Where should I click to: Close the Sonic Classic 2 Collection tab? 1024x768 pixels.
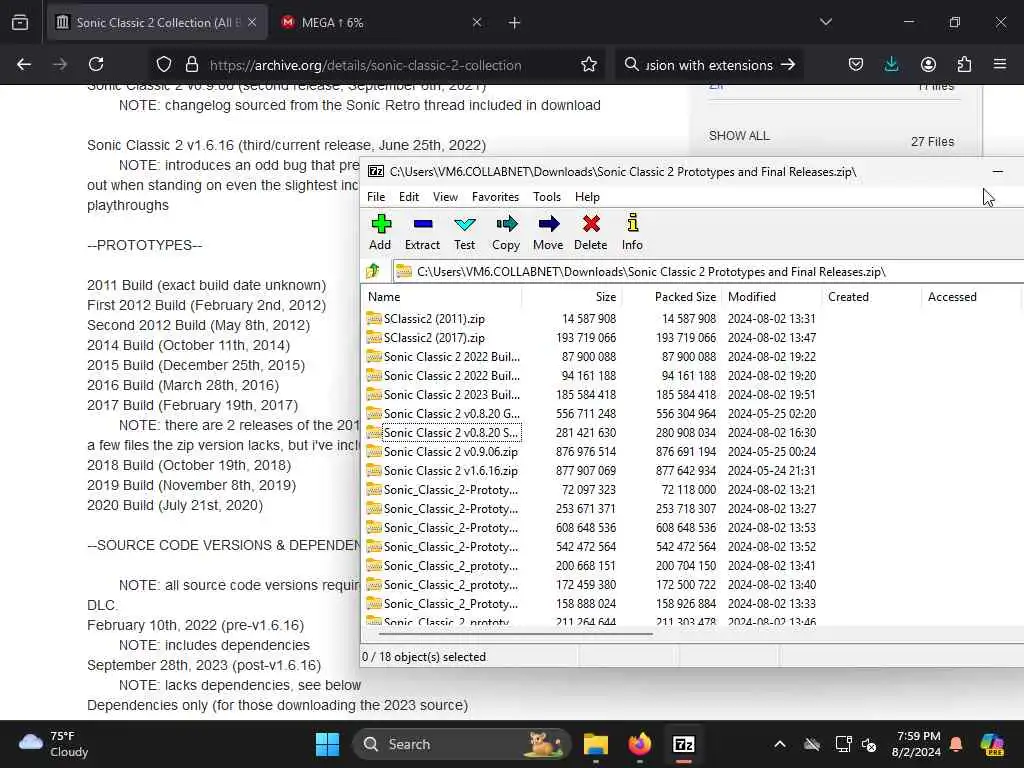click(252, 22)
